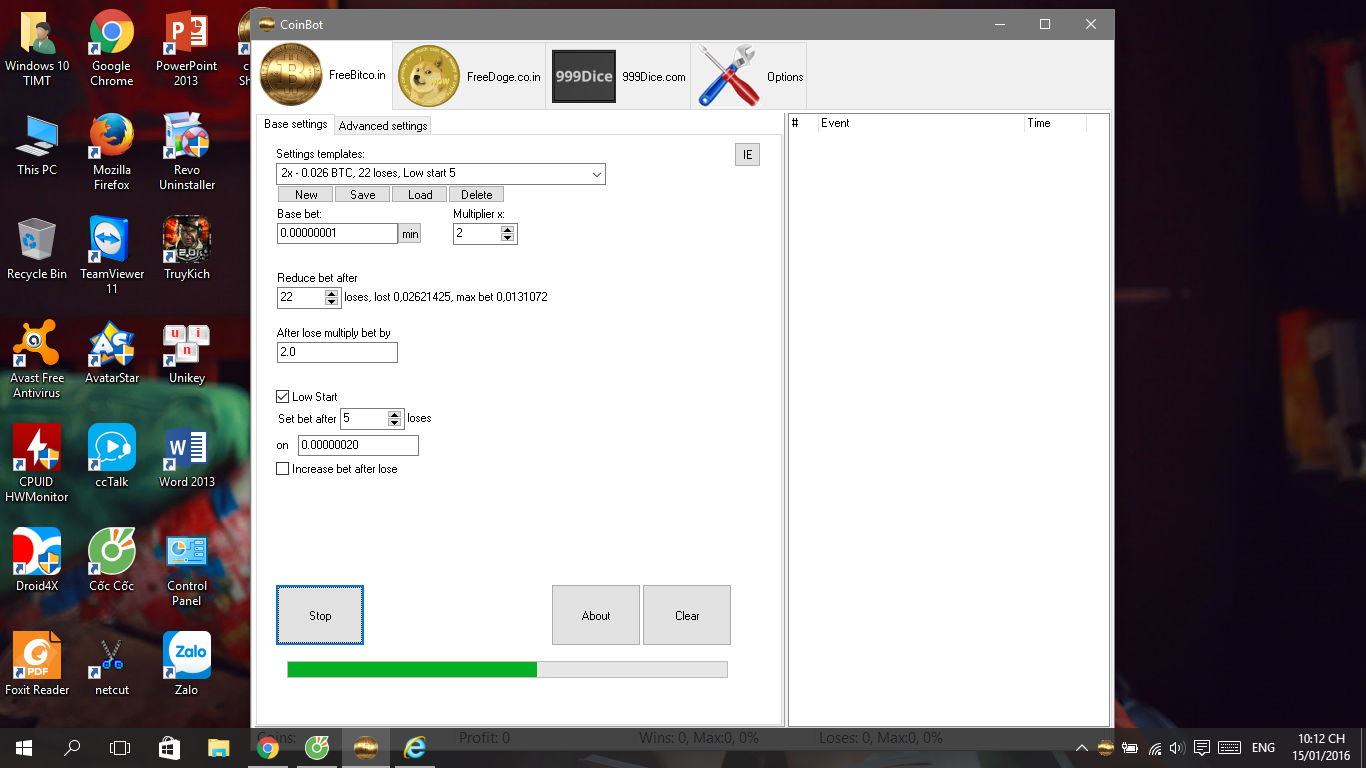
Task: Set base bet to min
Action: tap(410, 234)
